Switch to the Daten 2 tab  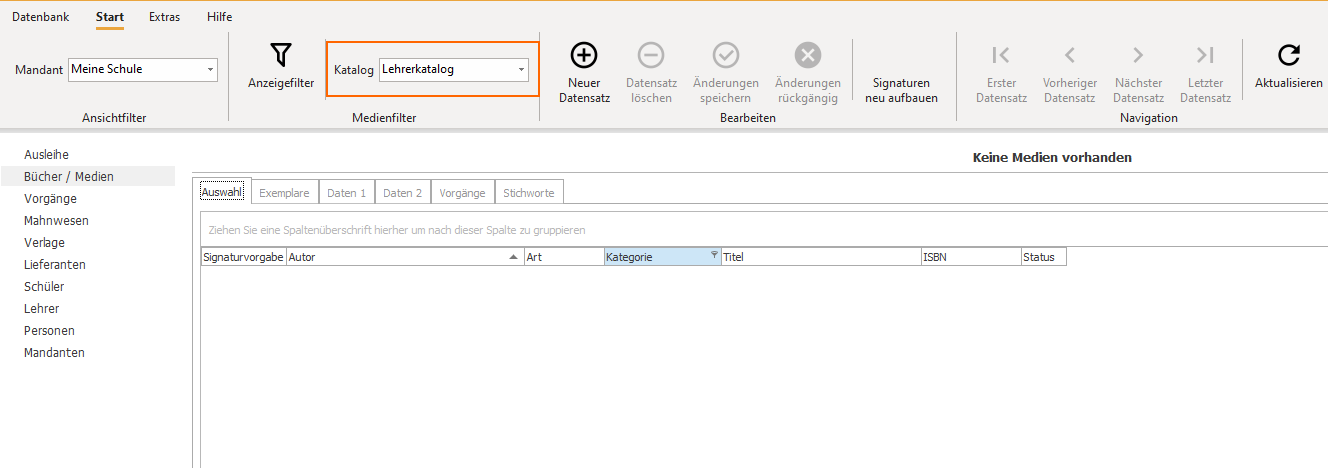click(x=403, y=193)
